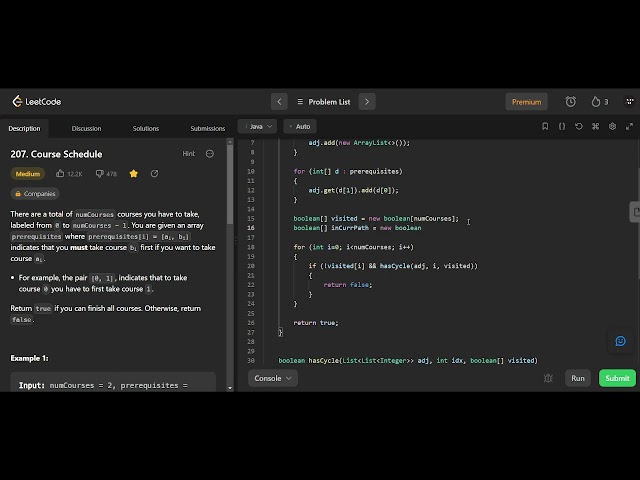This screenshot has height=480, width=640.
Task: Click the Hint link
Action: click(x=189, y=154)
